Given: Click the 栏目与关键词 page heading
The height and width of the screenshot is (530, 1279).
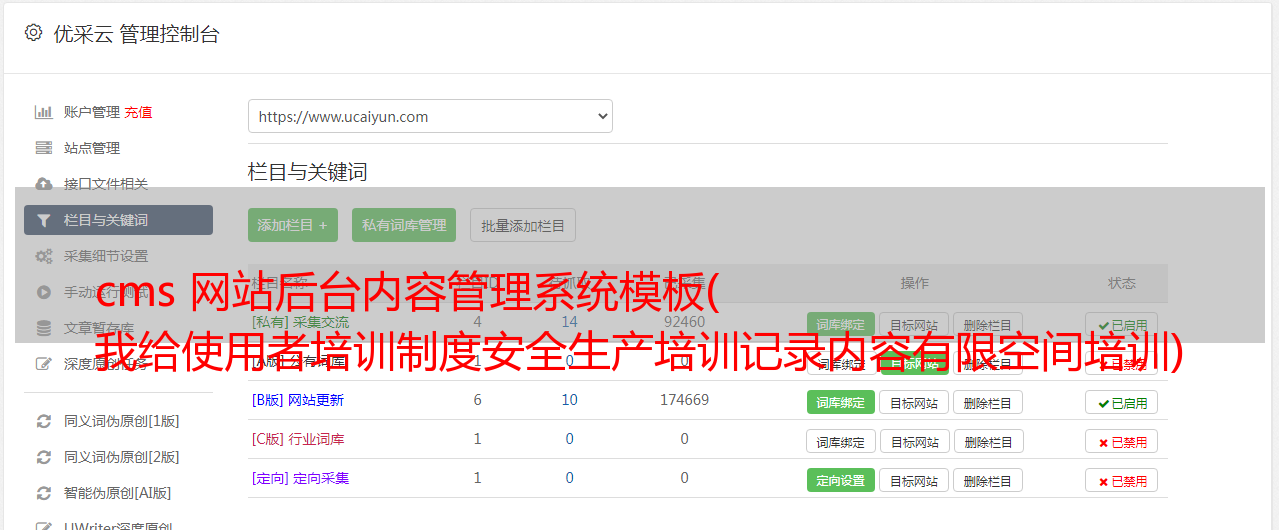Looking at the screenshot, I should (x=308, y=172).
